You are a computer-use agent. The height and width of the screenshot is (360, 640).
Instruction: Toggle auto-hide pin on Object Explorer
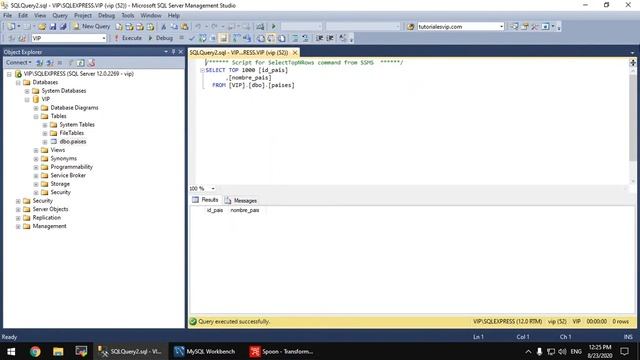[x=173, y=52]
